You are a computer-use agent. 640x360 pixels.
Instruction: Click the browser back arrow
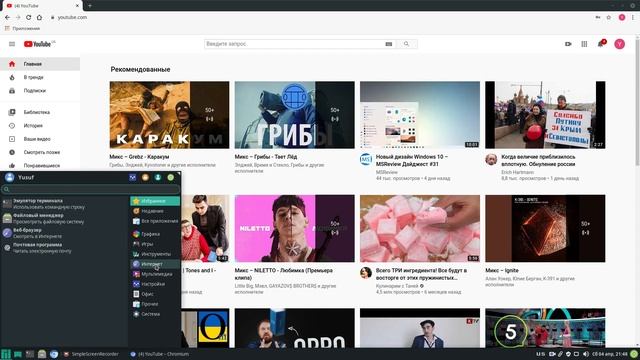tap(7, 17)
